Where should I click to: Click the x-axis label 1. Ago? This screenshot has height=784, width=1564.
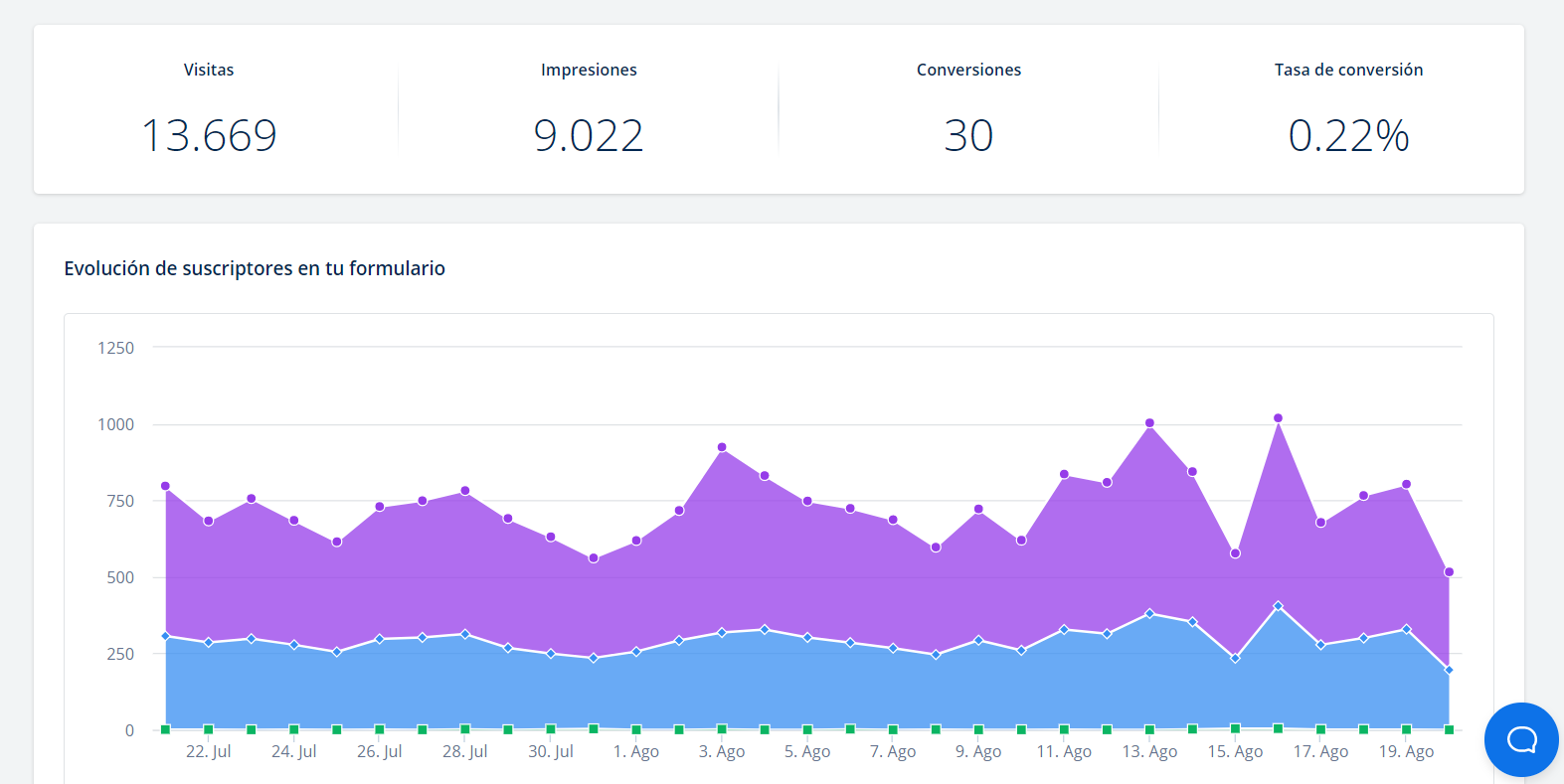click(636, 751)
